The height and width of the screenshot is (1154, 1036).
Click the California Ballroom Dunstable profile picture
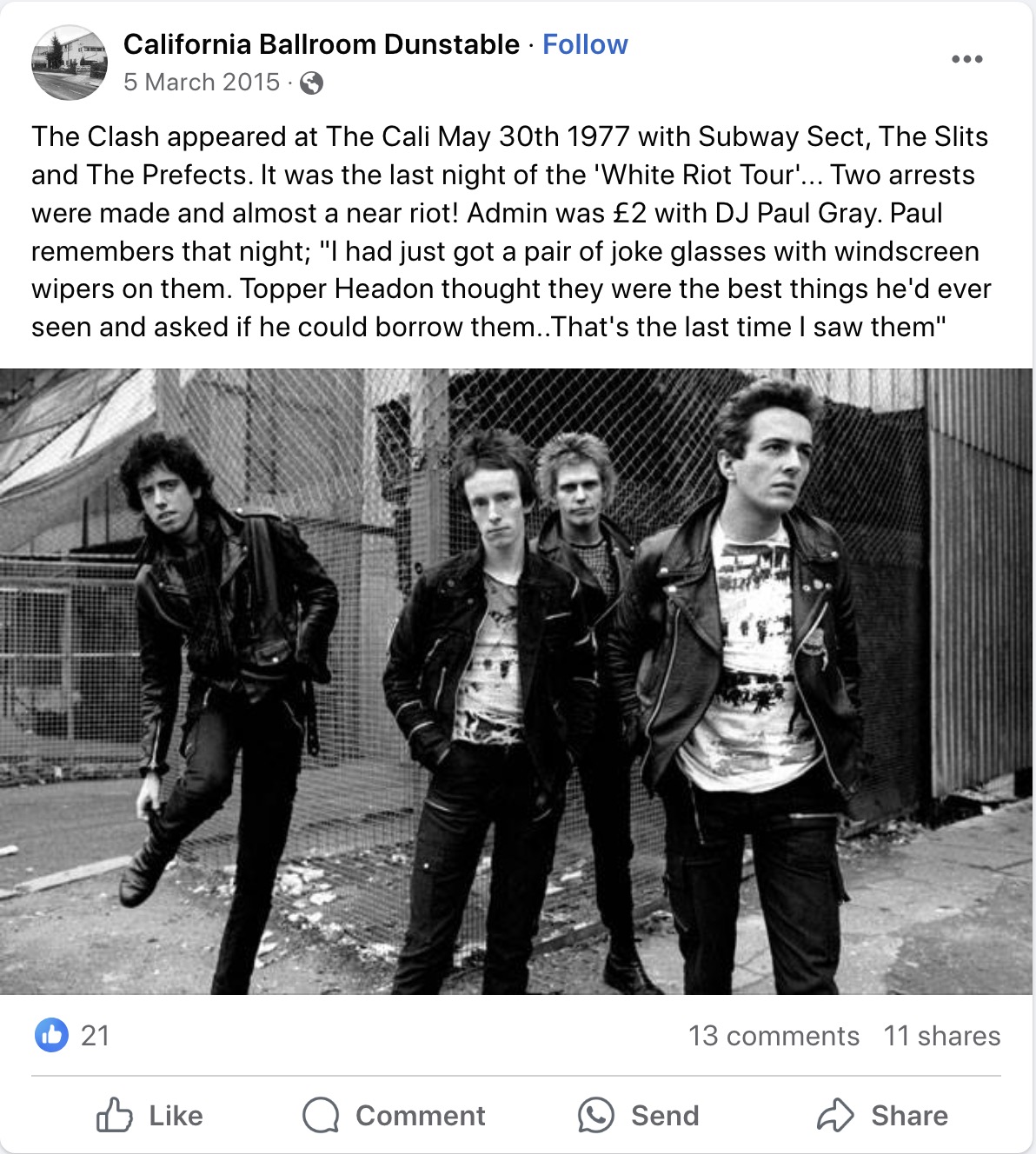click(x=70, y=63)
